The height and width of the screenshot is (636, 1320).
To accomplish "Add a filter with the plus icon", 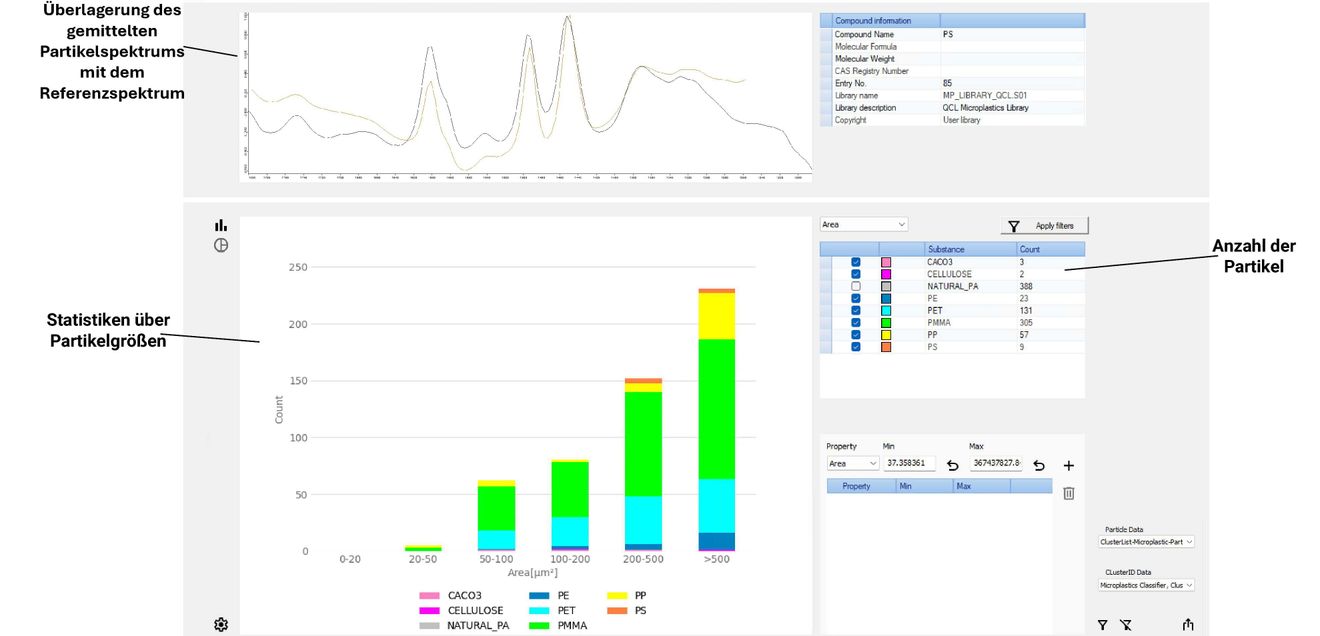I will [1068, 465].
